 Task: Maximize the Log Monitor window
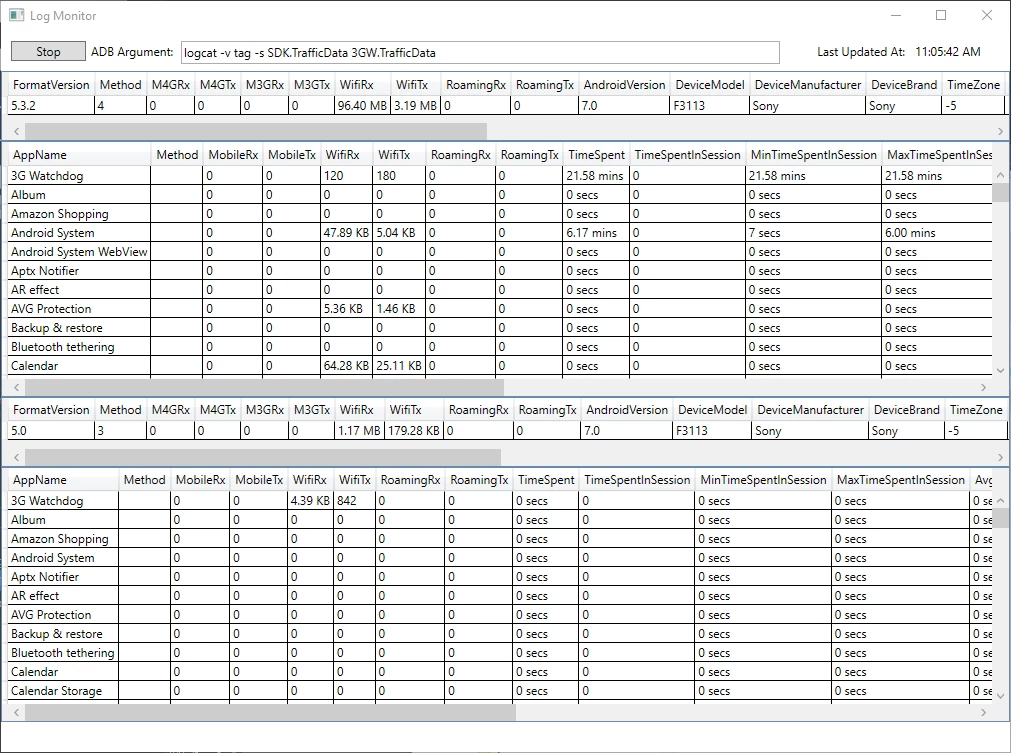[x=941, y=15]
